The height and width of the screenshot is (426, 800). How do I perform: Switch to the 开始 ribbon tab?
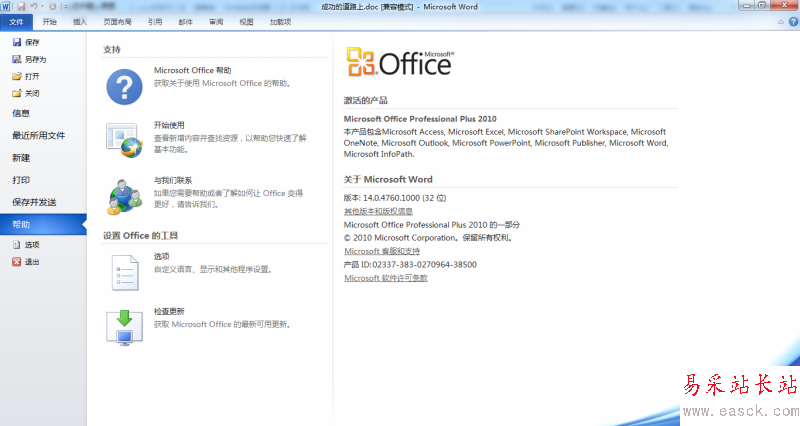click(49, 22)
